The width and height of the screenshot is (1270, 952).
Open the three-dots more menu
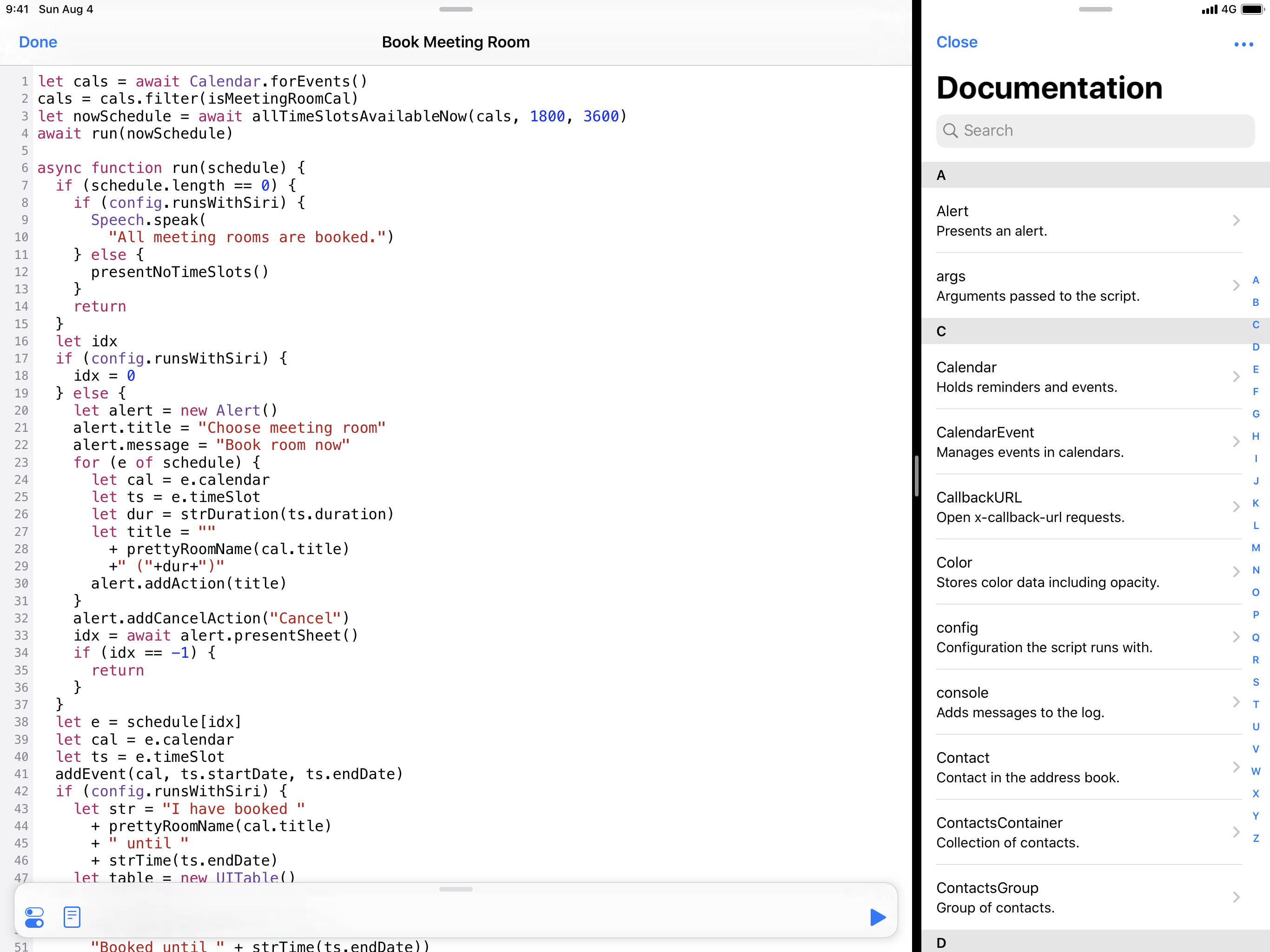1243,44
